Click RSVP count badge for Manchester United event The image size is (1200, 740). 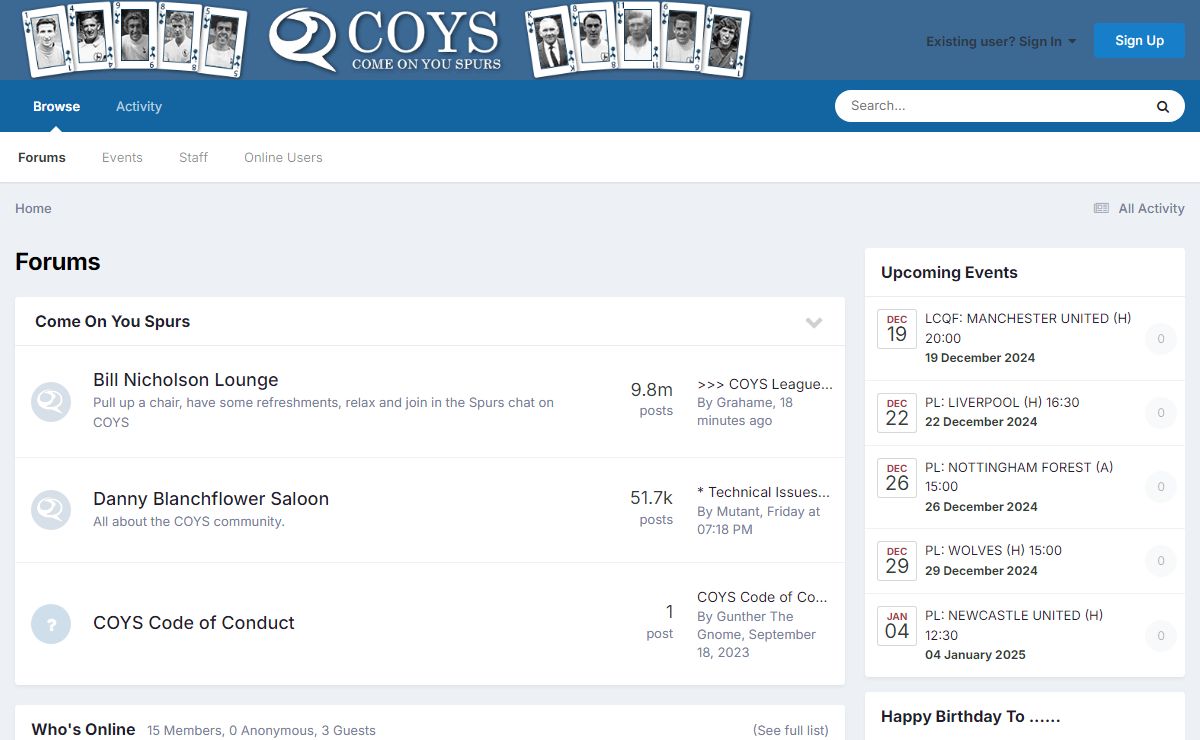tap(1161, 339)
